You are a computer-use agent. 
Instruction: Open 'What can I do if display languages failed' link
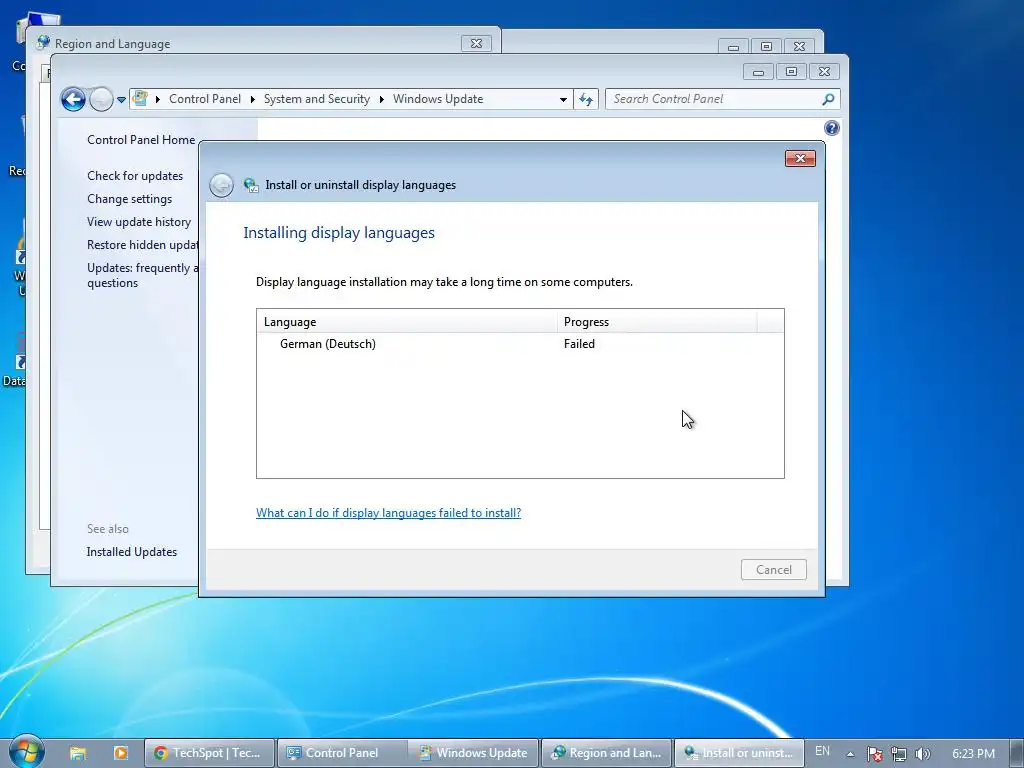389,513
